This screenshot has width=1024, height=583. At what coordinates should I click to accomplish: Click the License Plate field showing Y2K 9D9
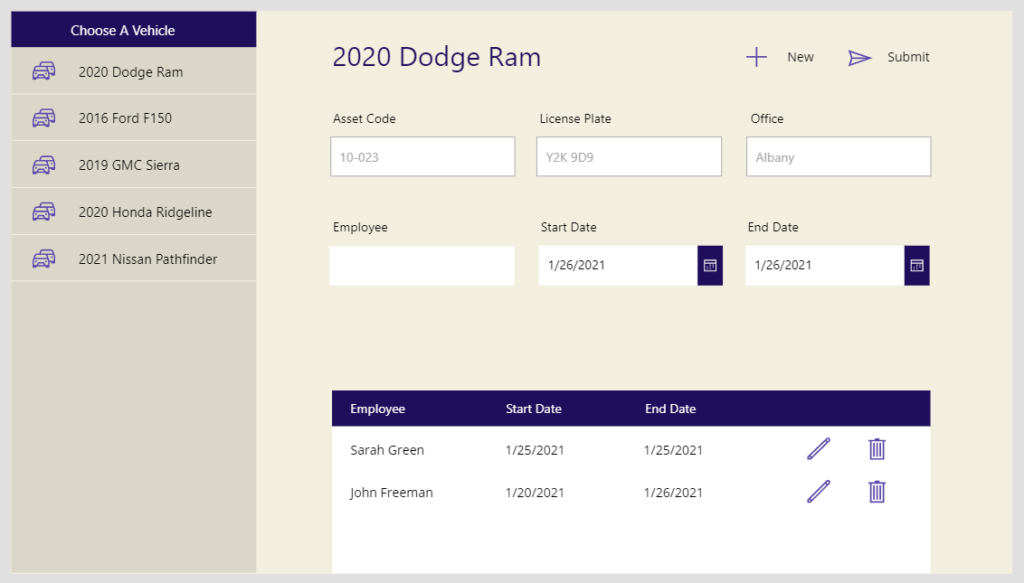pyautogui.click(x=628, y=156)
